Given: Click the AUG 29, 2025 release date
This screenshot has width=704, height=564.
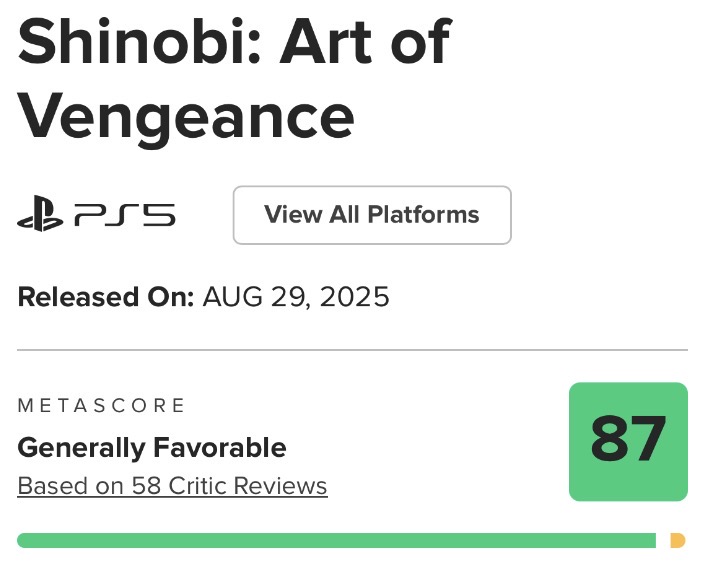Looking at the screenshot, I should tap(296, 297).
